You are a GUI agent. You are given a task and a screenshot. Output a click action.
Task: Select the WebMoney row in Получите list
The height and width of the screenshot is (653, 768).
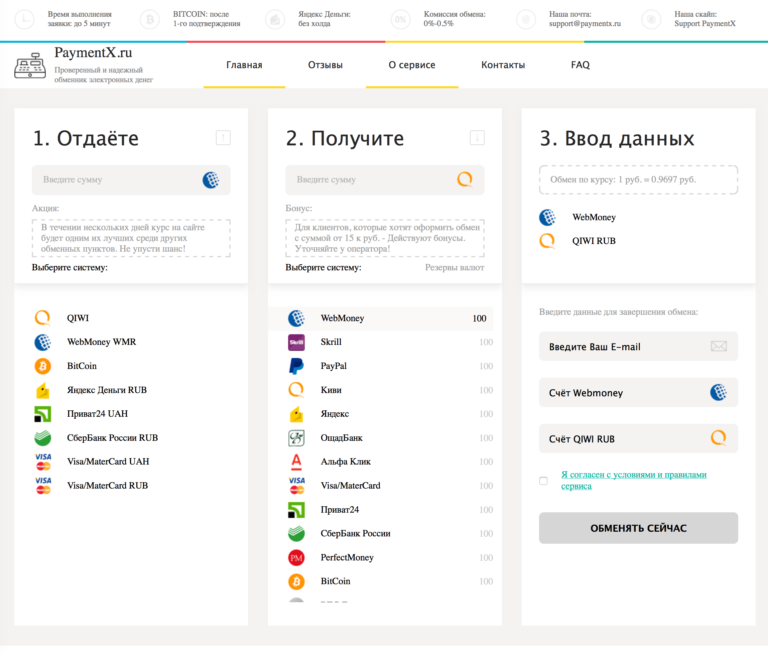click(x=381, y=318)
